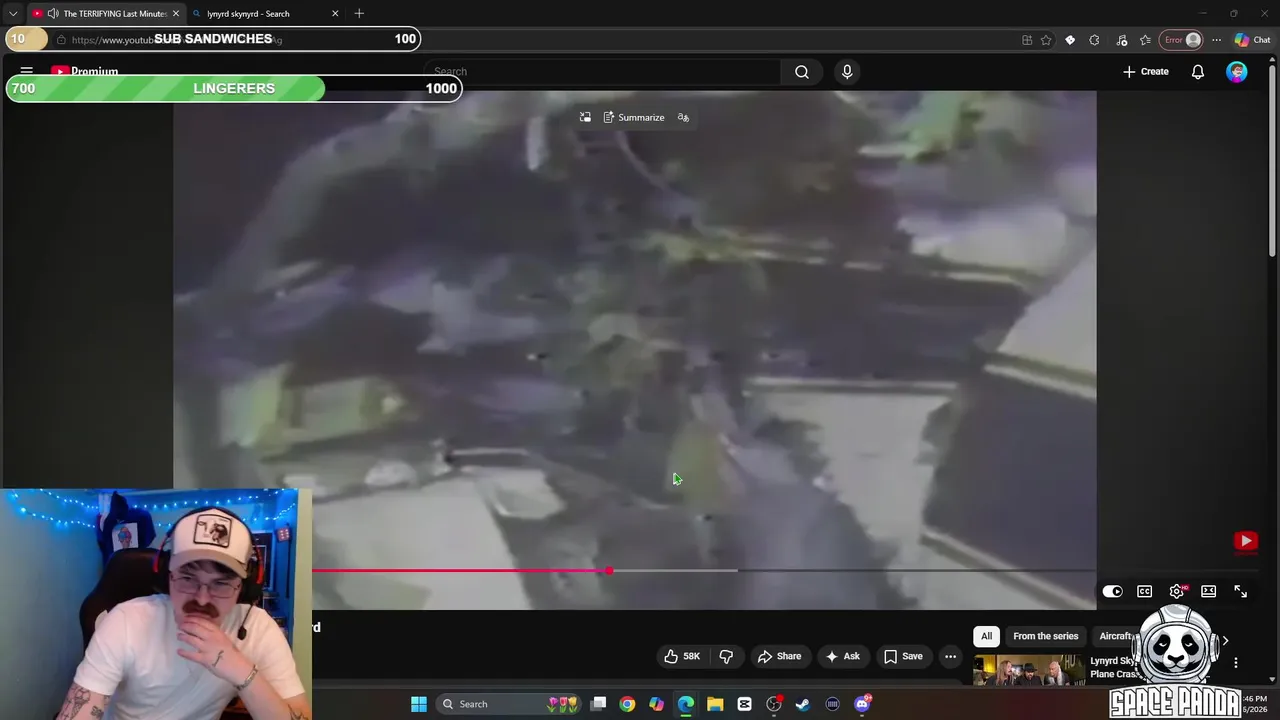Show more filter chips with arrow

[x=1225, y=640]
